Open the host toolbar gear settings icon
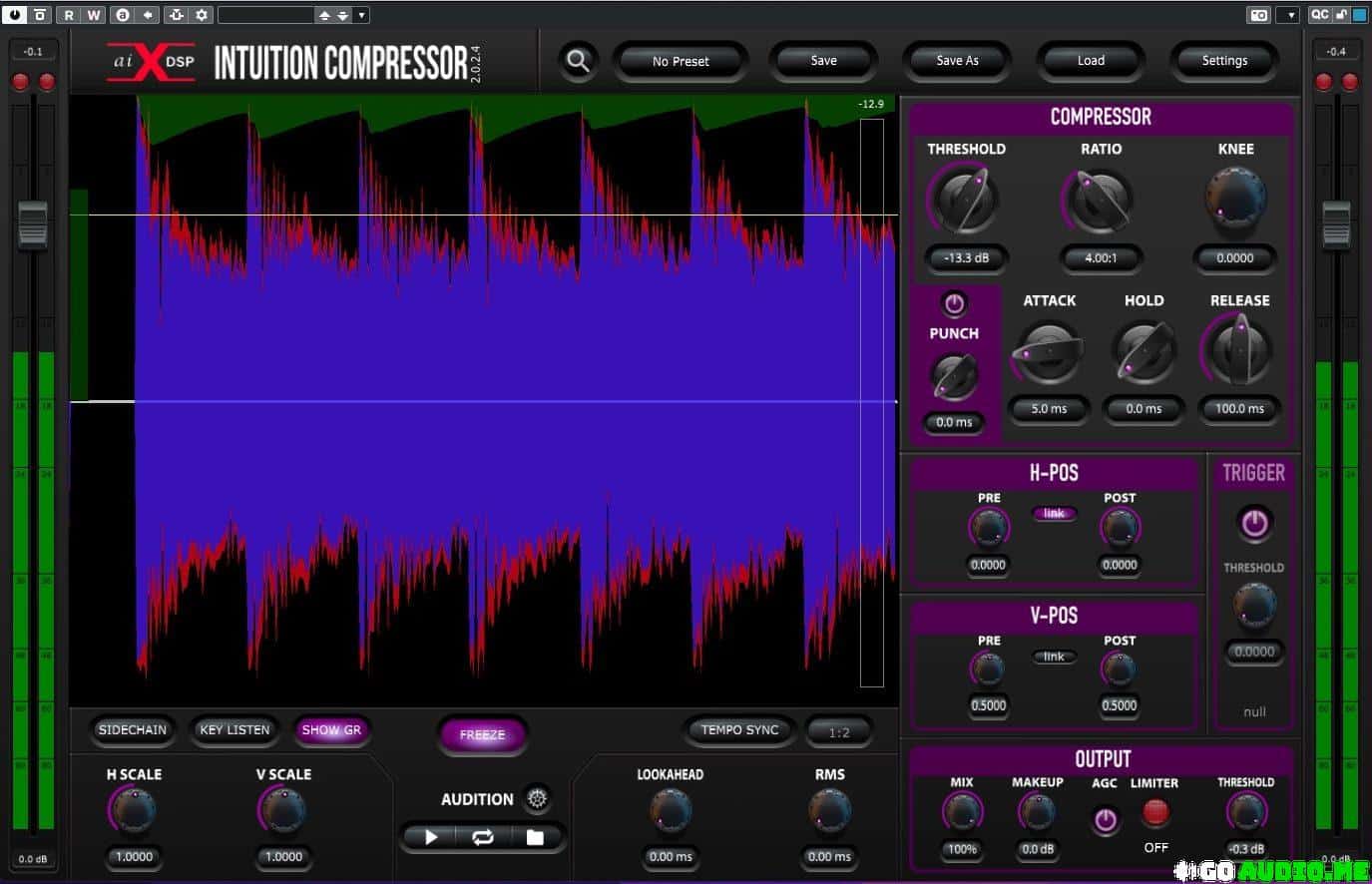1372x884 pixels. 202,15
